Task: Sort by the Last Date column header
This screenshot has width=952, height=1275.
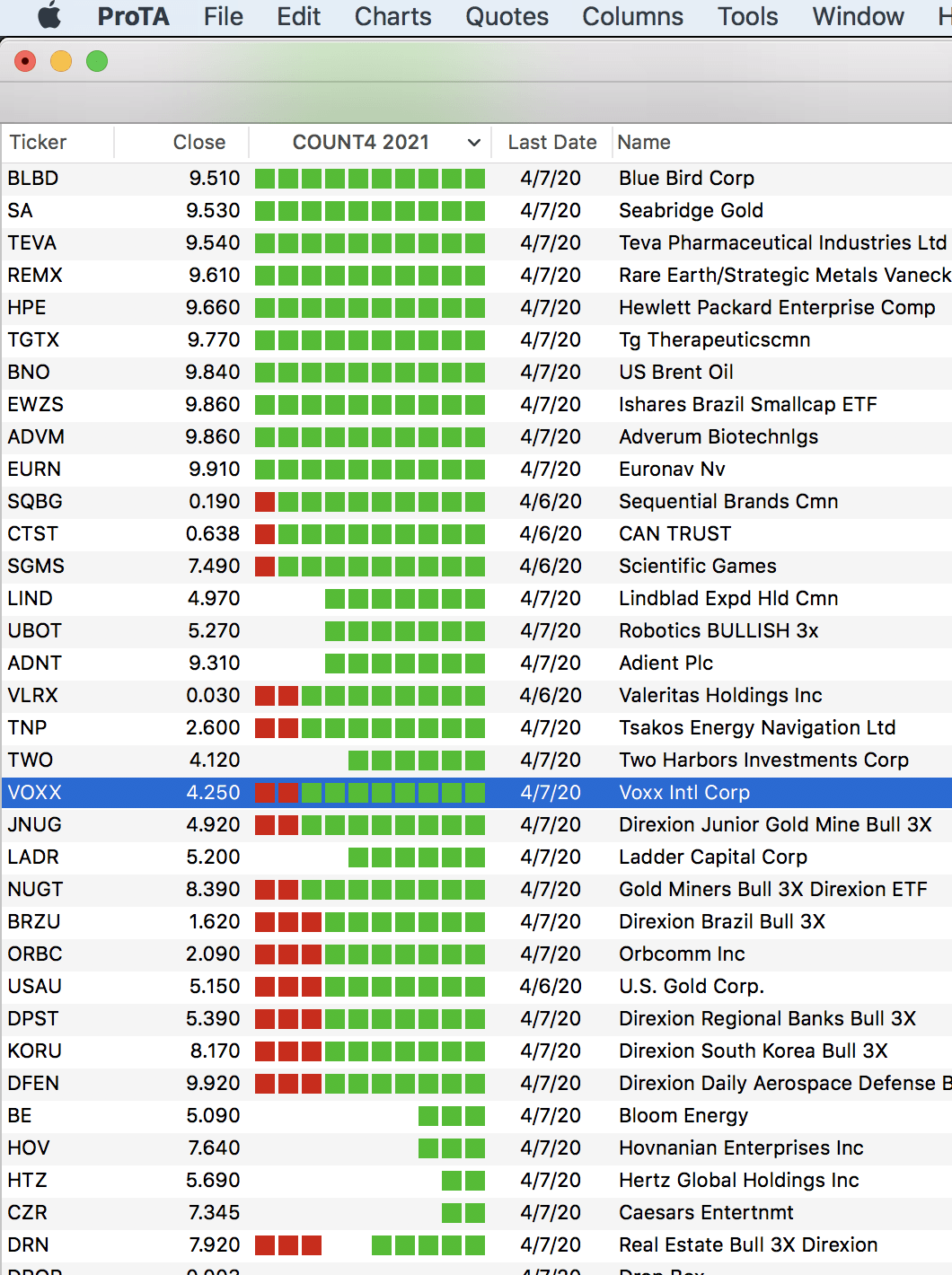Action: (x=551, y=143)
